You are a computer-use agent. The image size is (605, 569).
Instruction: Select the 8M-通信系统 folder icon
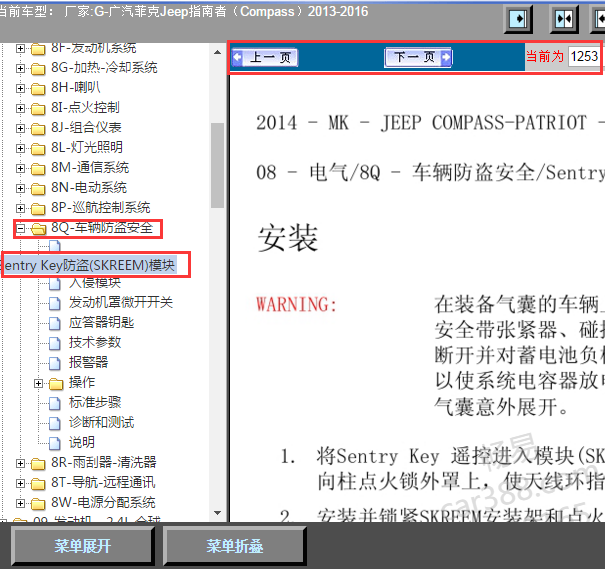coord(38,169)
